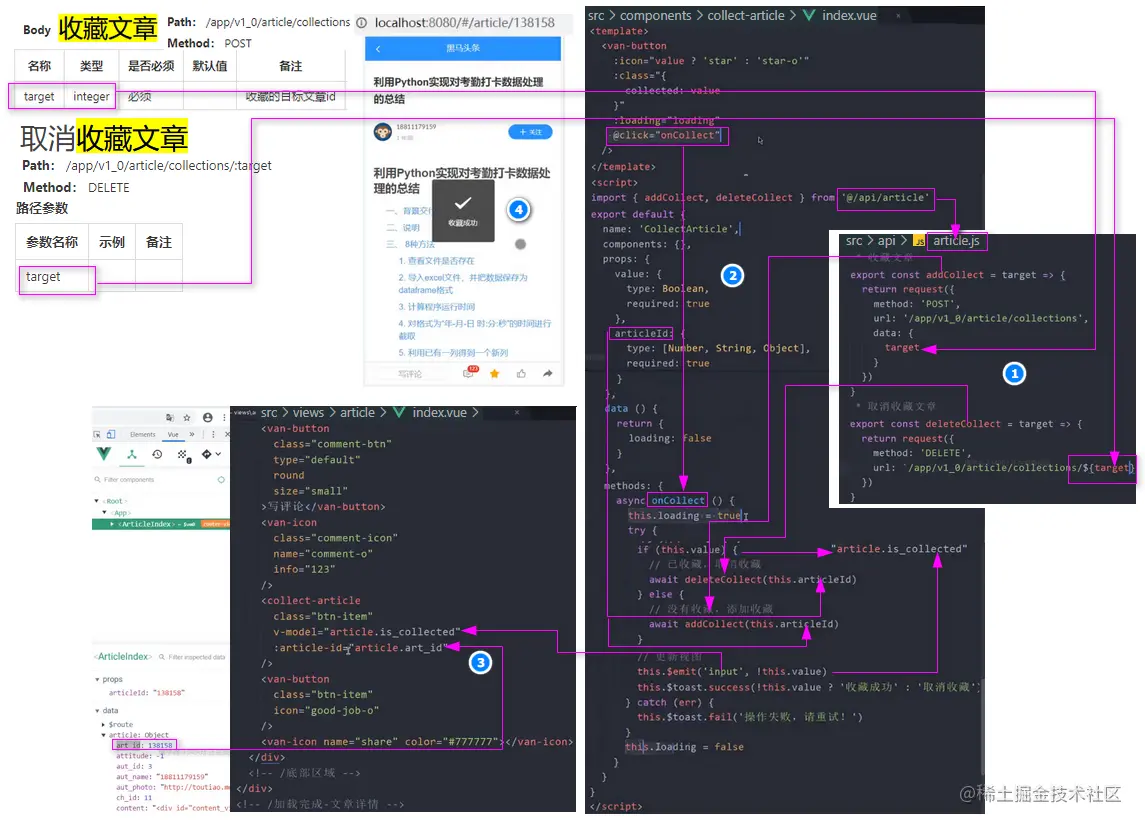Tap the monkey author avatar
This screenshot has width=1145, height=828.
(383, 131)
